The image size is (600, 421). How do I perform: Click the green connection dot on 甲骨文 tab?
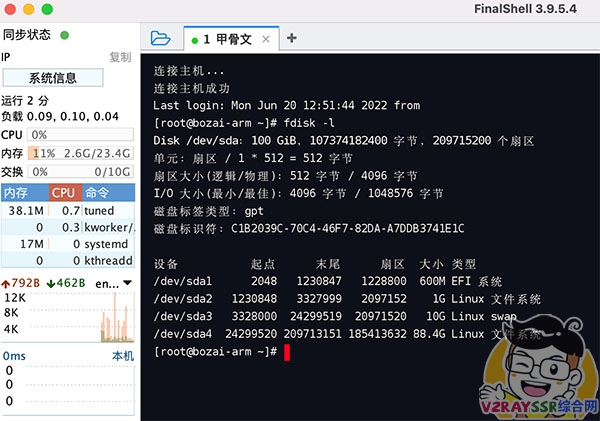tap(194, 40)
